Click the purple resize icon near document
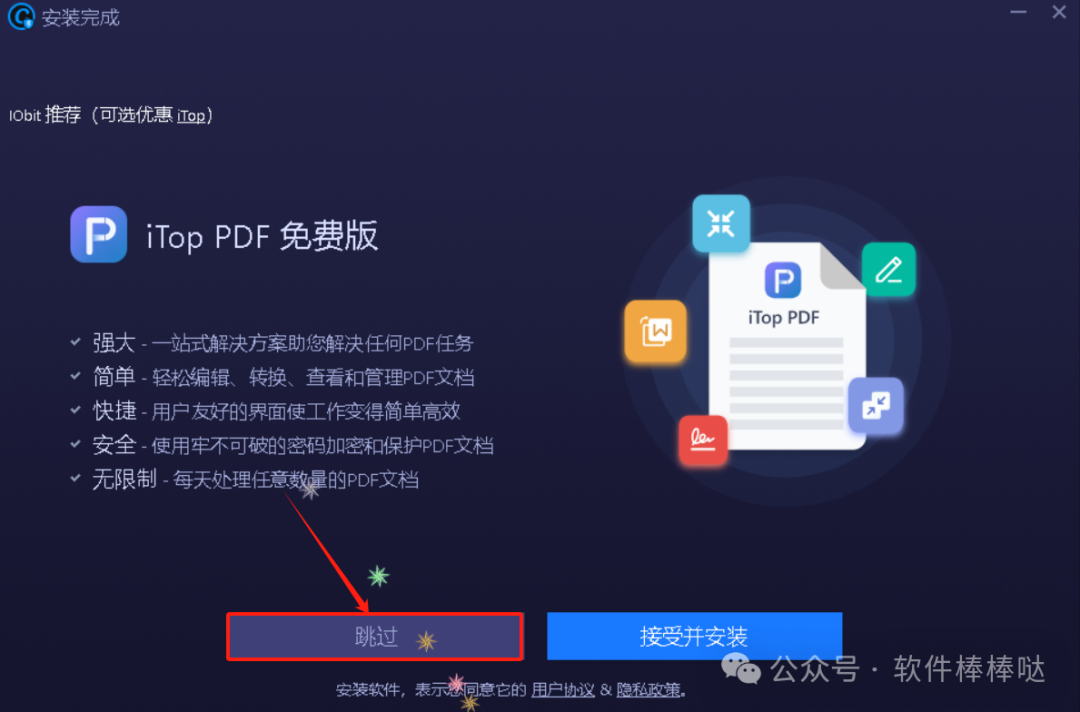 point(875,405)
